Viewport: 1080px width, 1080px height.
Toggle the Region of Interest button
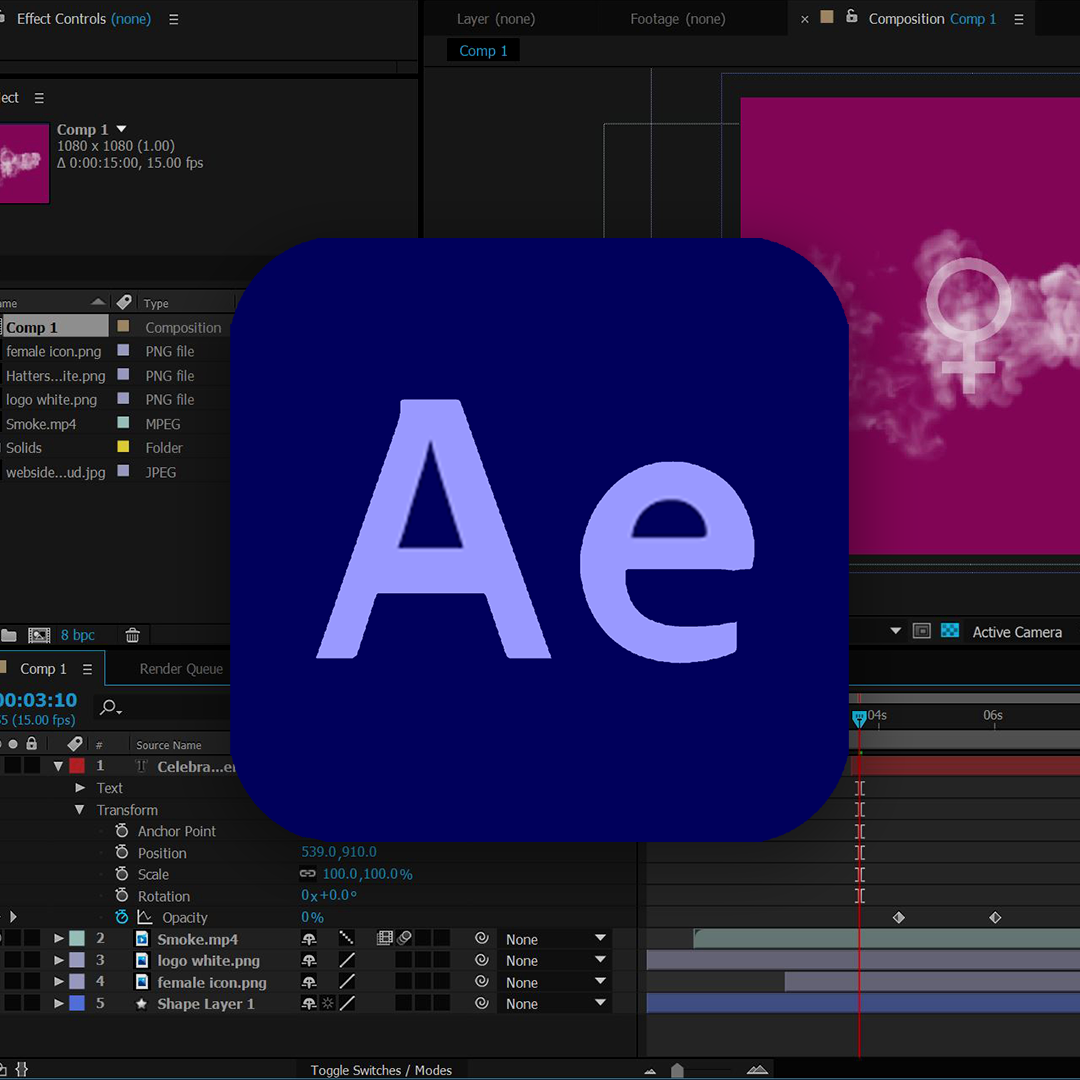pos(922,631)
